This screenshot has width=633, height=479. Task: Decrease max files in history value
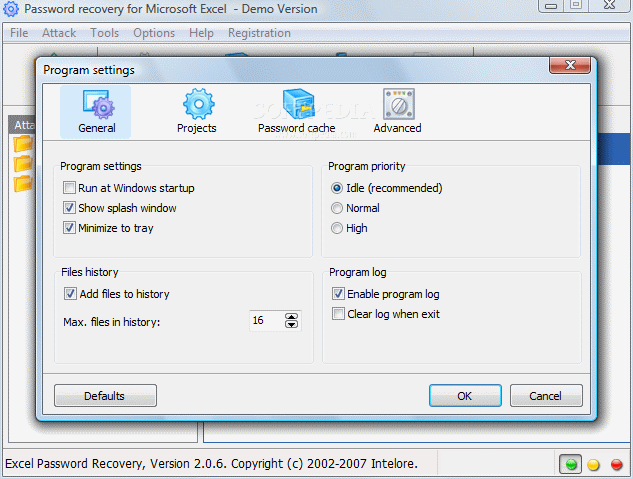(291, 324)
